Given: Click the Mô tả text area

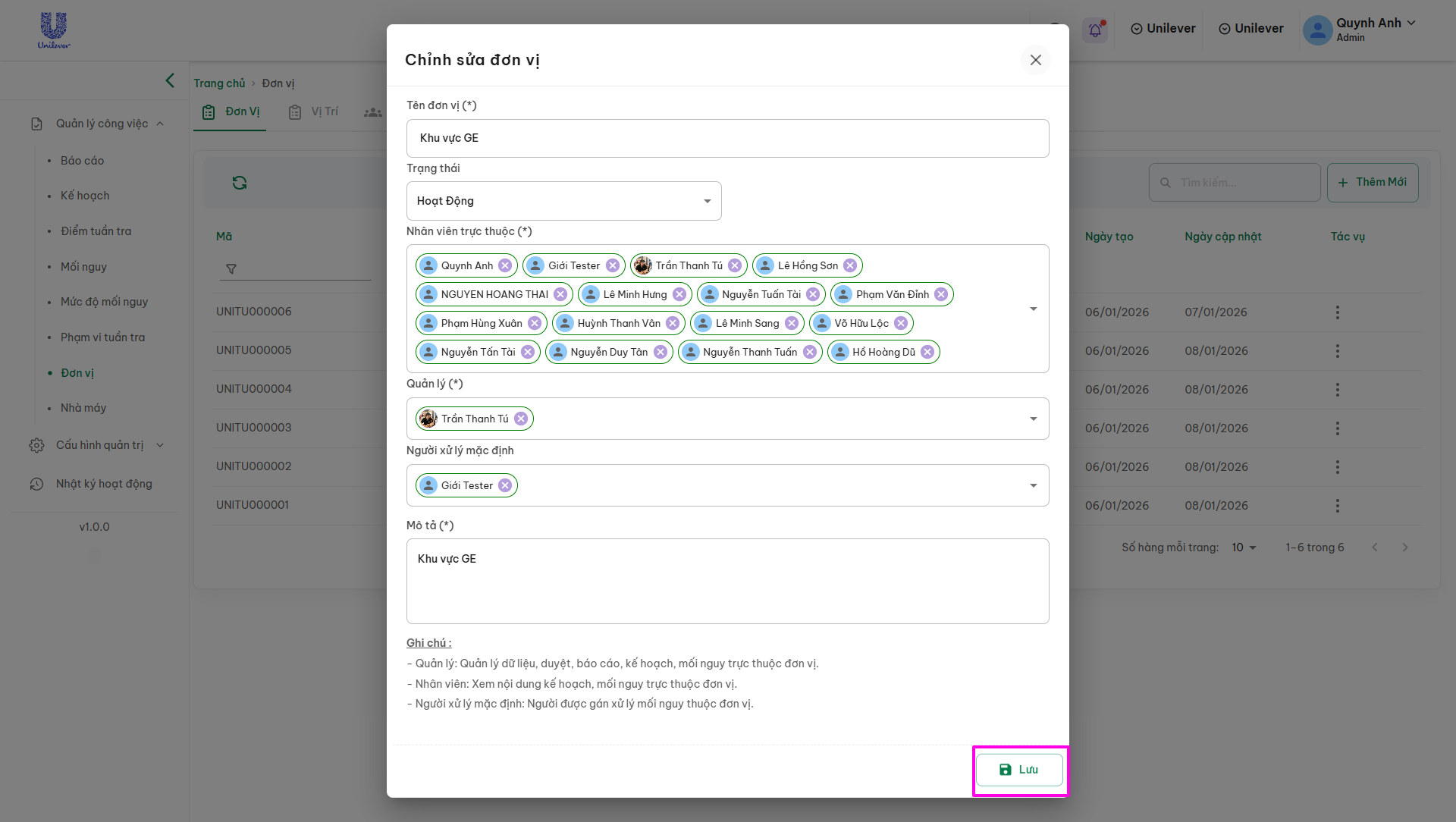Looking at the screenshot, I should pos(727,581).
